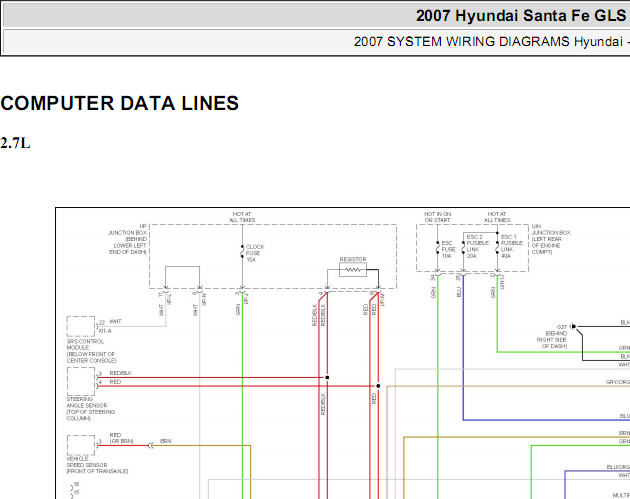Click the ESC 1 FUSIBLE LINK 40A label
The width and height of the screenshot is (630, 499).
[x=511, y=246]
